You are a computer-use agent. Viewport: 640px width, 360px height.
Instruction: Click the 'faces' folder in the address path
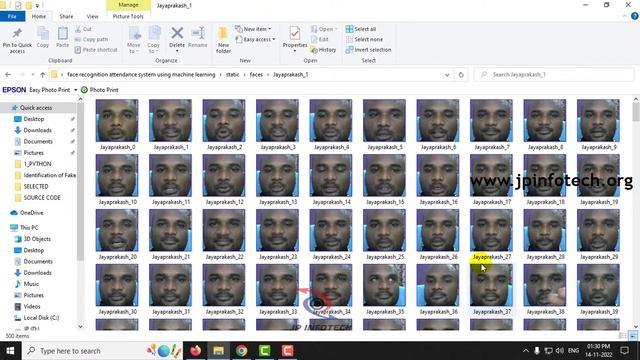tap(256, 75)
